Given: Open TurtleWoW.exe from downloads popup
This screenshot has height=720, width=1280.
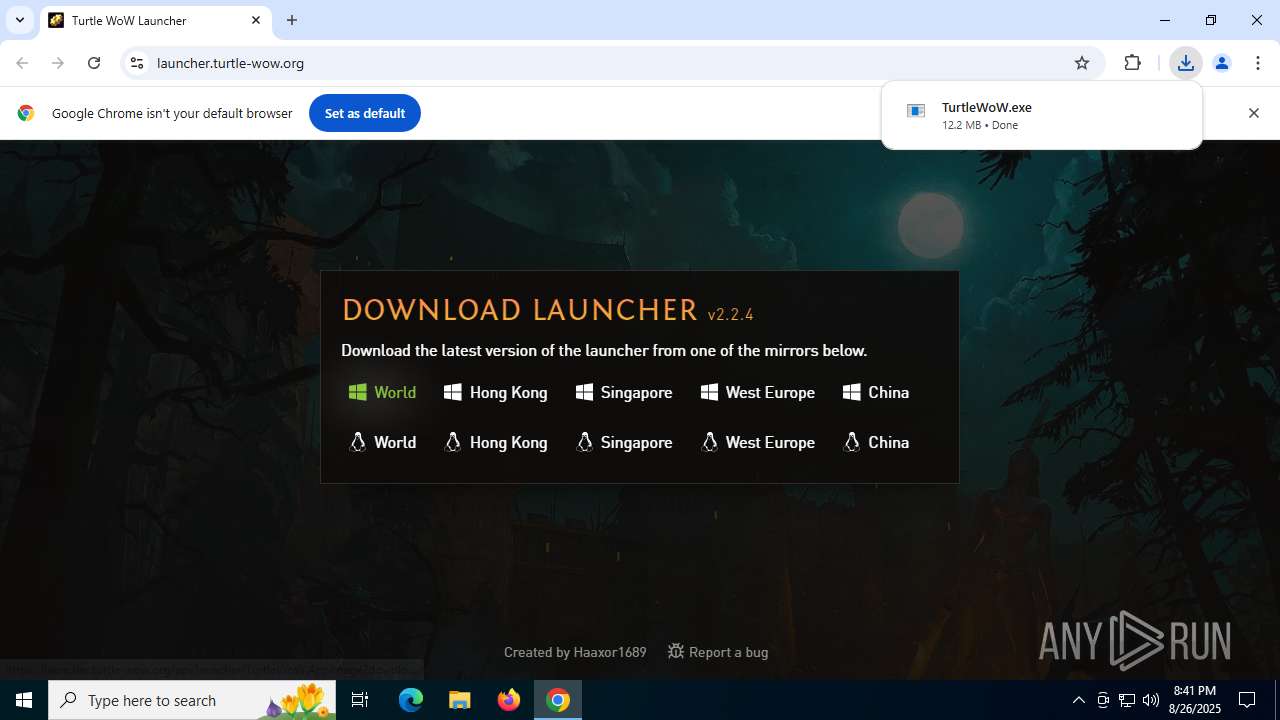Looking at the screenshot, I should 1041,115.
